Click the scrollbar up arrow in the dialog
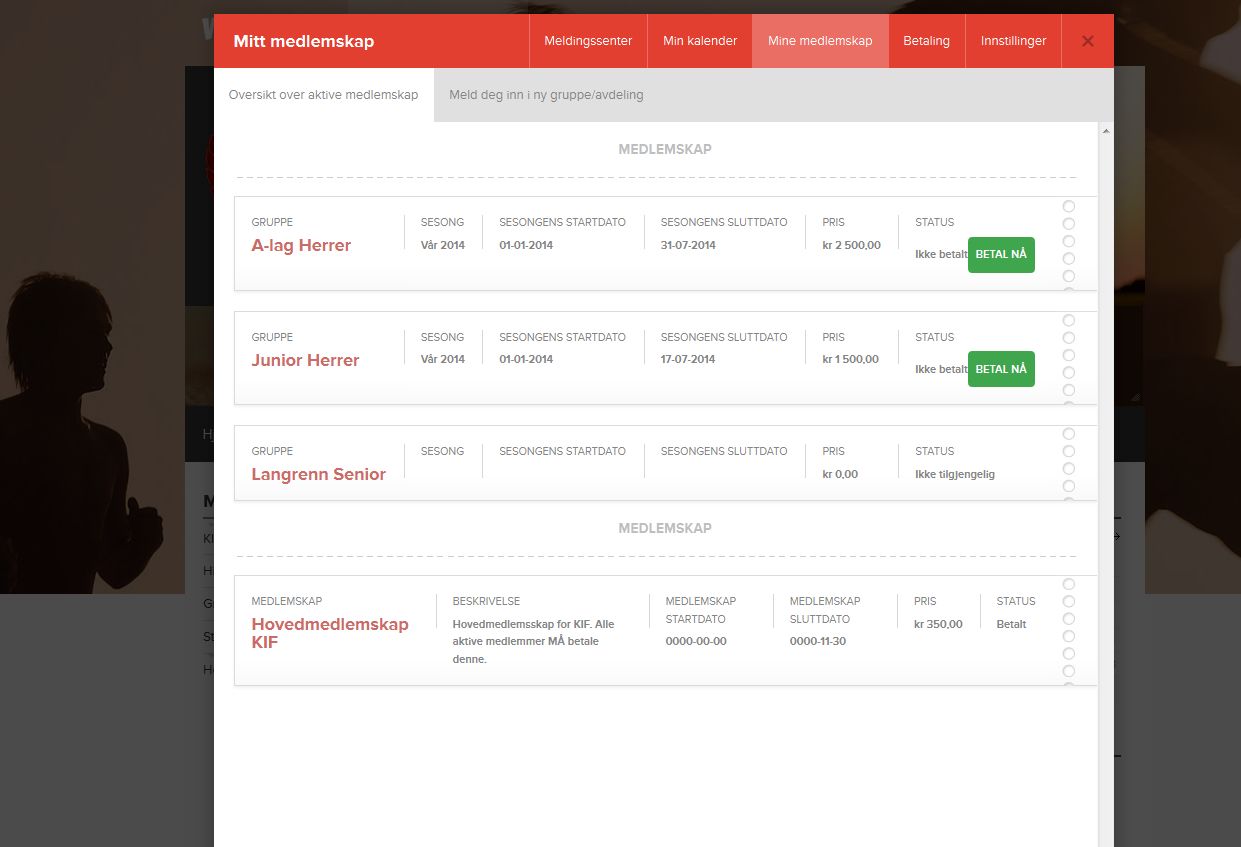This screenshot has width=1241, height=847. coord(1105,131)
